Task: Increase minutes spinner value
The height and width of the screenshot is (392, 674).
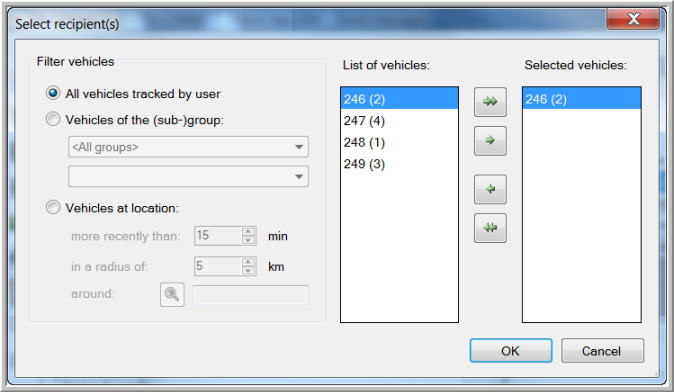Action: click(248, 231)
